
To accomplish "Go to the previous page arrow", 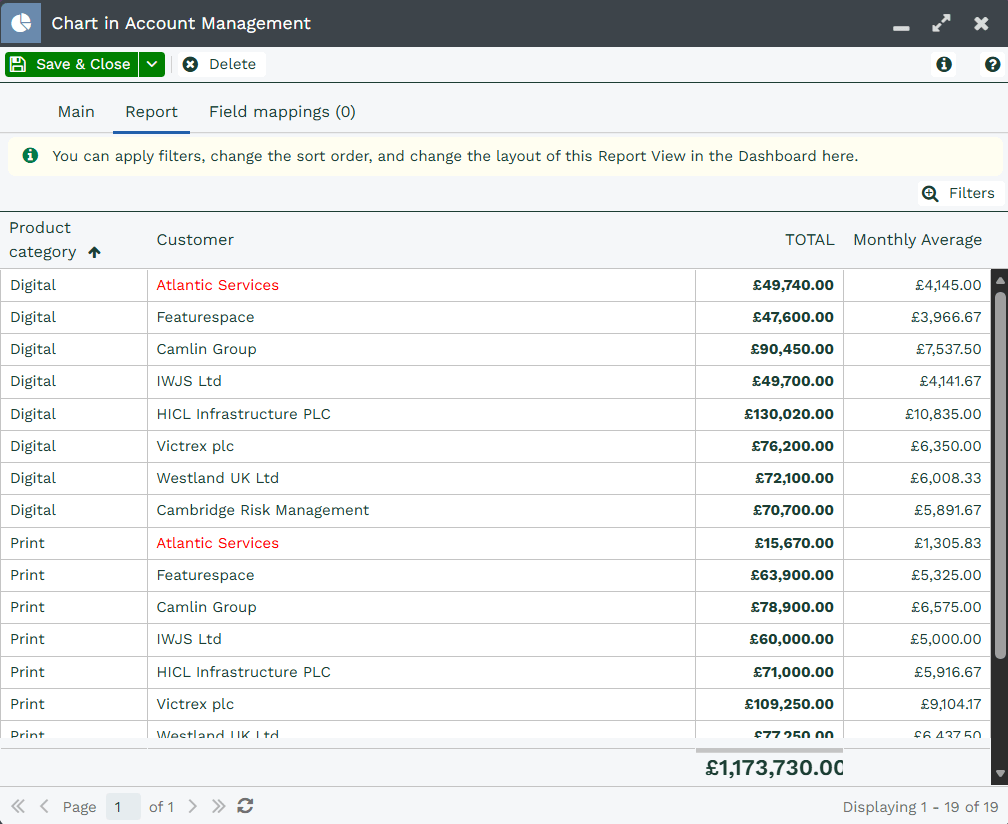I will [44, 806].
